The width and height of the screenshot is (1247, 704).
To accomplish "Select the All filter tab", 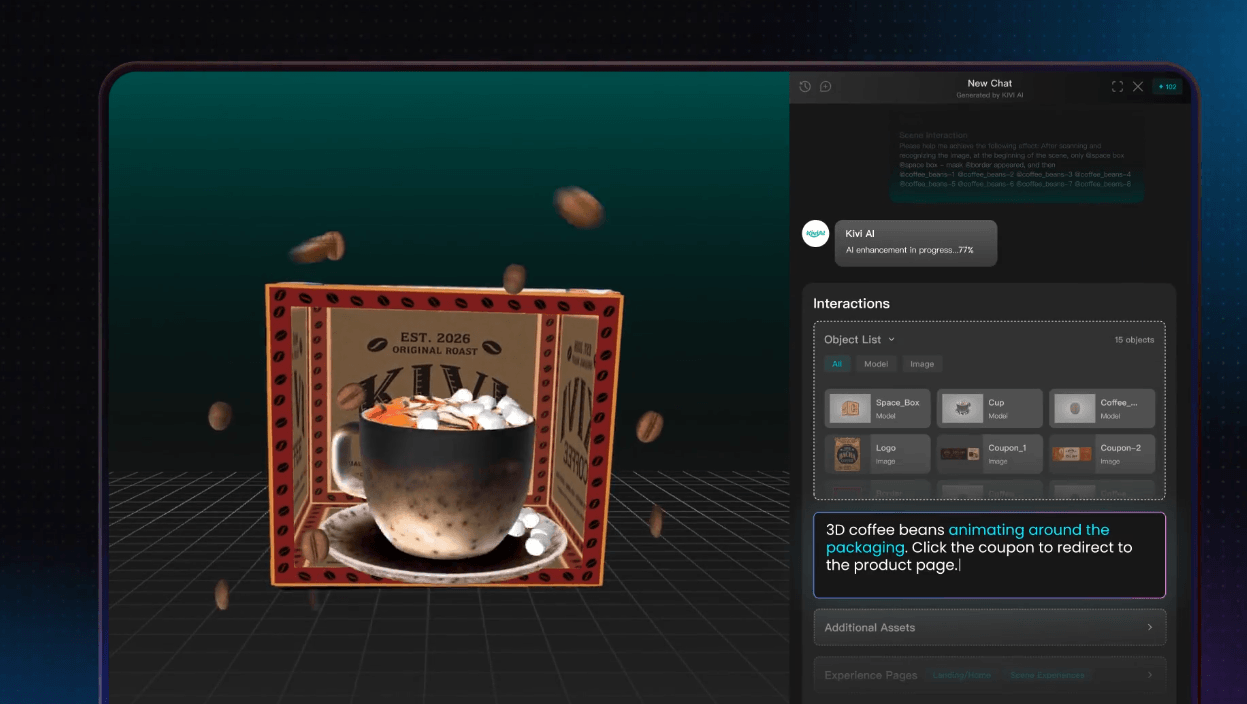I will click(x=837, y=364).
